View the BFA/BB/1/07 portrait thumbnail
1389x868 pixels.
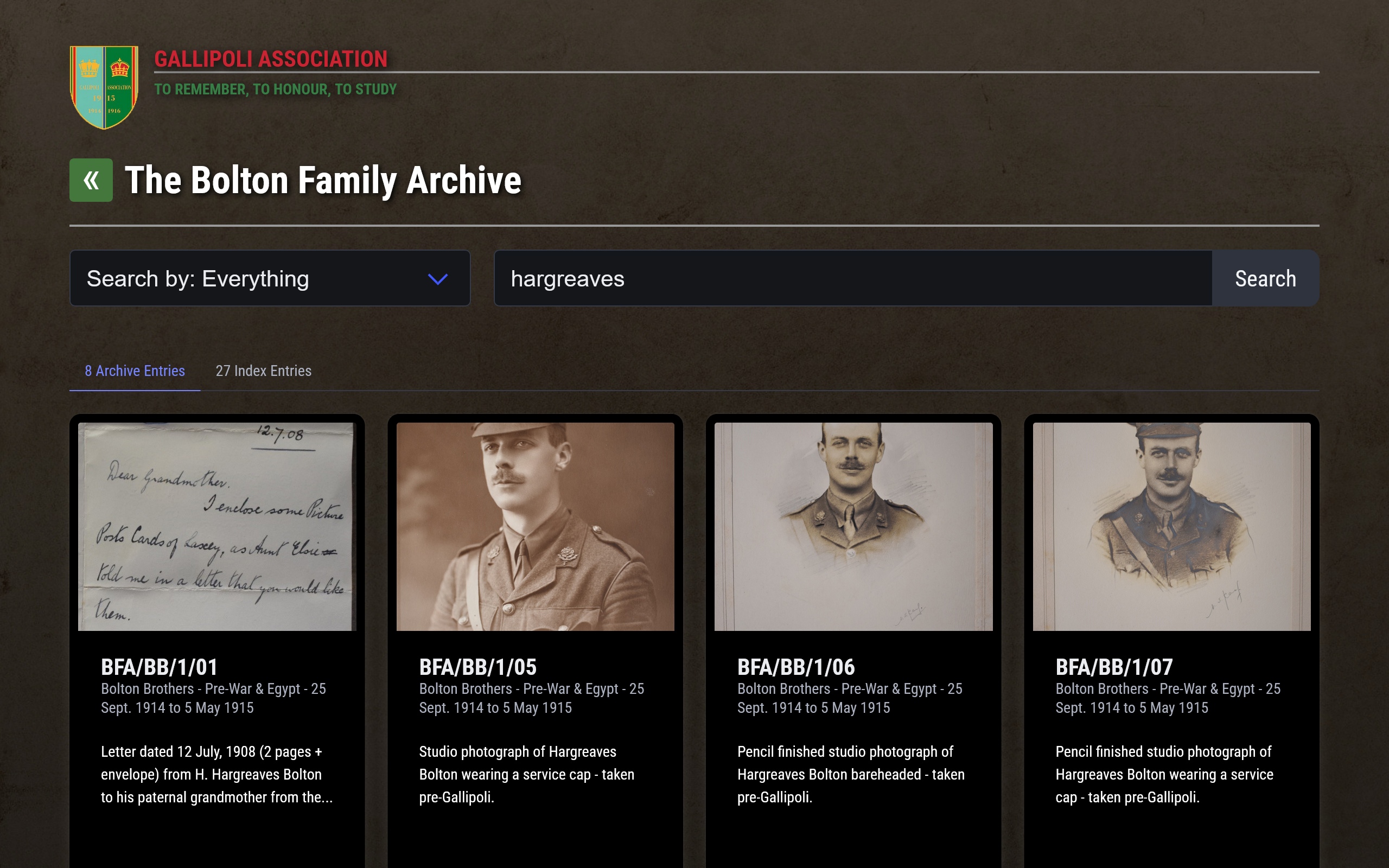tap(1171, 526)
